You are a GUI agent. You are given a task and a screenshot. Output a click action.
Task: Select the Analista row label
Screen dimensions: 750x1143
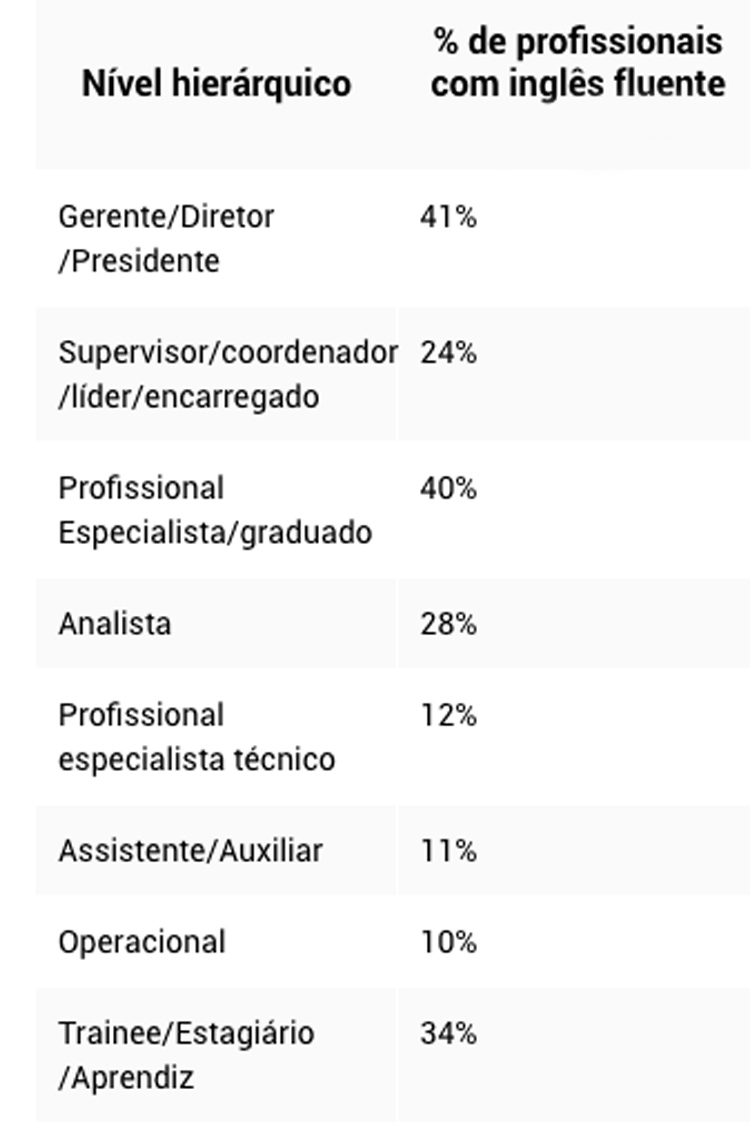[114, 624]
